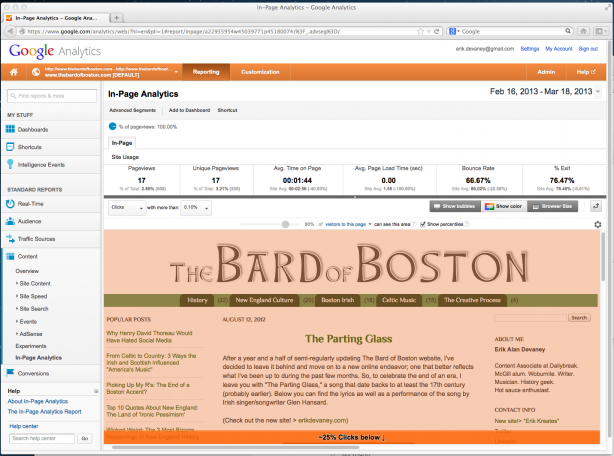Image resolution: width=614 pixels, height=456 pixels.
Task: Open the Clicks metric dropdown
Action: click(127, 208)
